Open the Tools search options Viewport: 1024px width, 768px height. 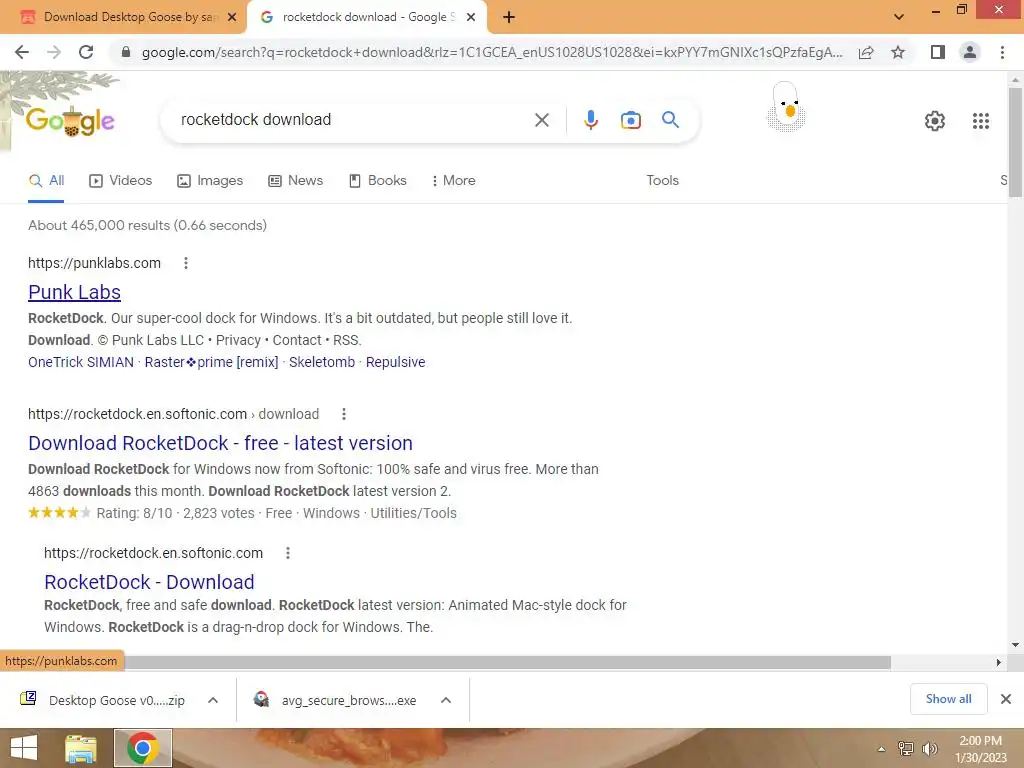662,180
